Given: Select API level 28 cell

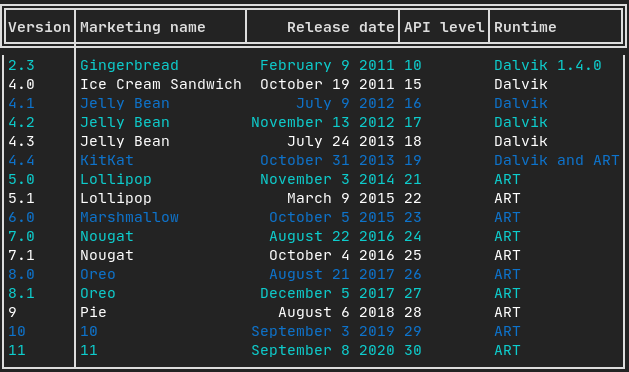Looking at the screenshot, I should click(413, 312).
